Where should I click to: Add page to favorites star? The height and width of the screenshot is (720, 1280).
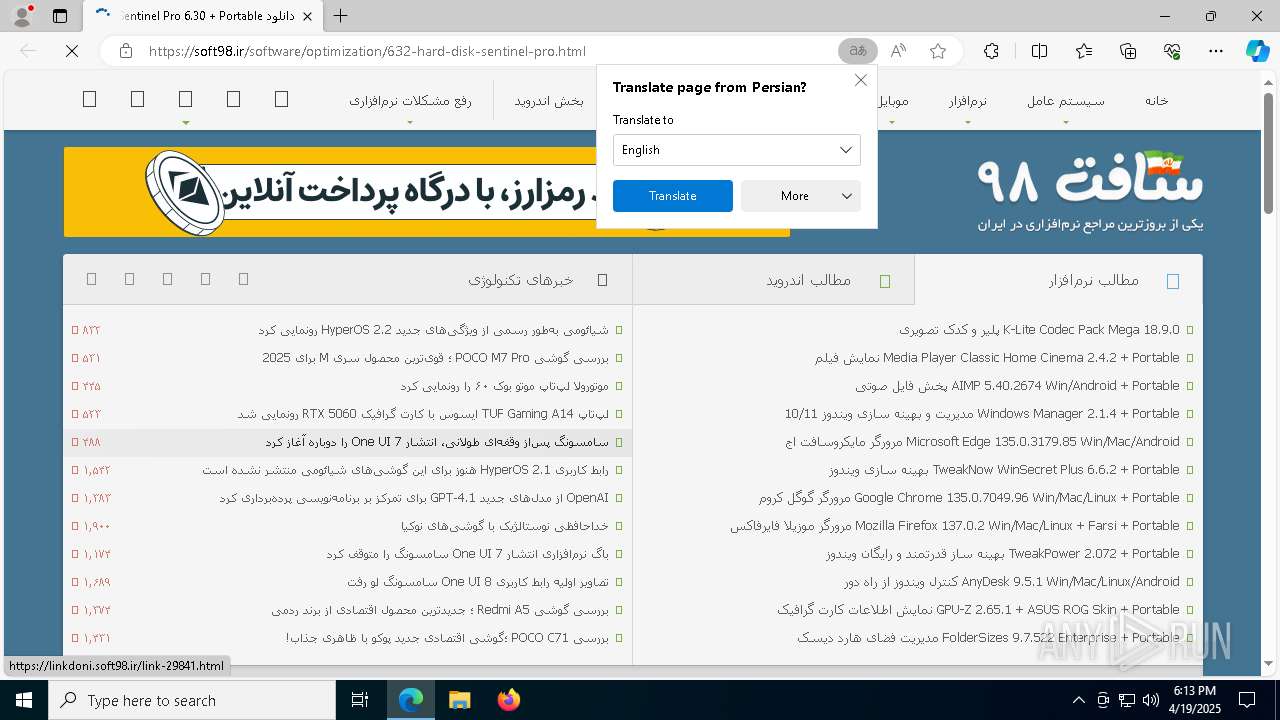pos(938,51)
